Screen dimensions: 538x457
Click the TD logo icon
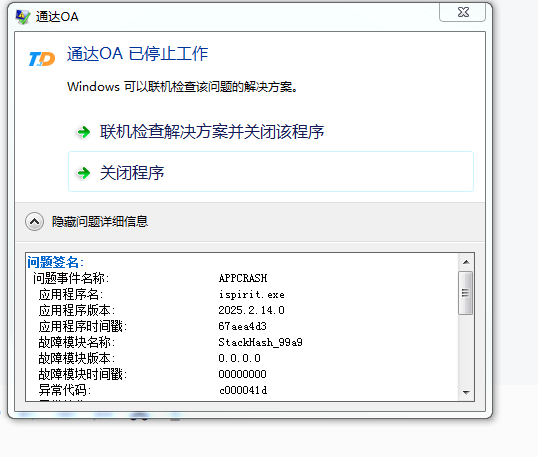tap(42, 59)
